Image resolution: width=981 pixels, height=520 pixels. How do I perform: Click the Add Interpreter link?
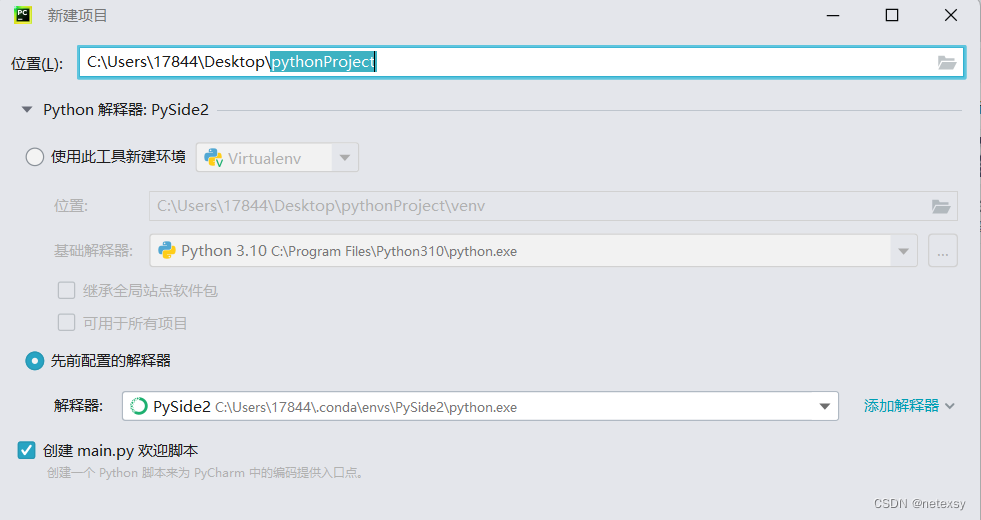(x=909, y=405)
